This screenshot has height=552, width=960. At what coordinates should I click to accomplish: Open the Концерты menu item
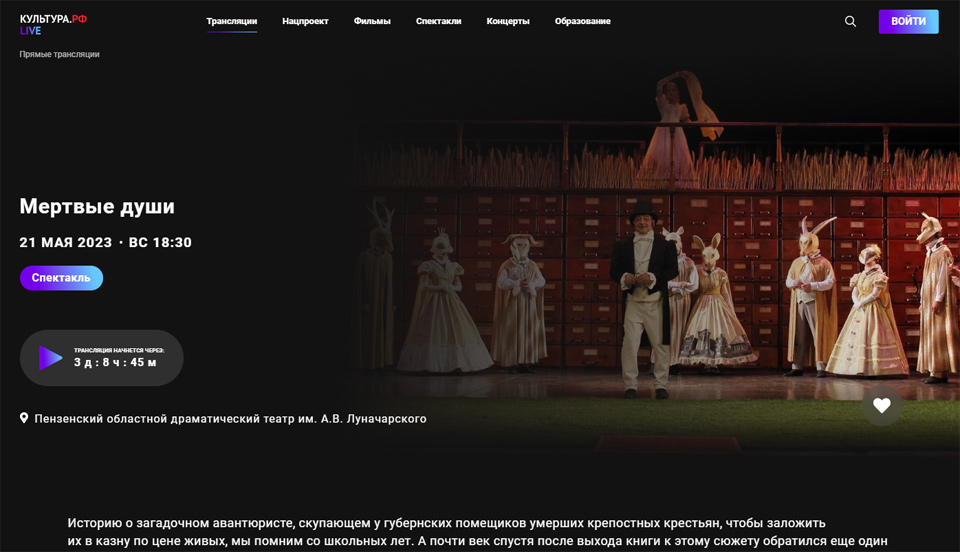pyautogui.click(x=508, y=21)
